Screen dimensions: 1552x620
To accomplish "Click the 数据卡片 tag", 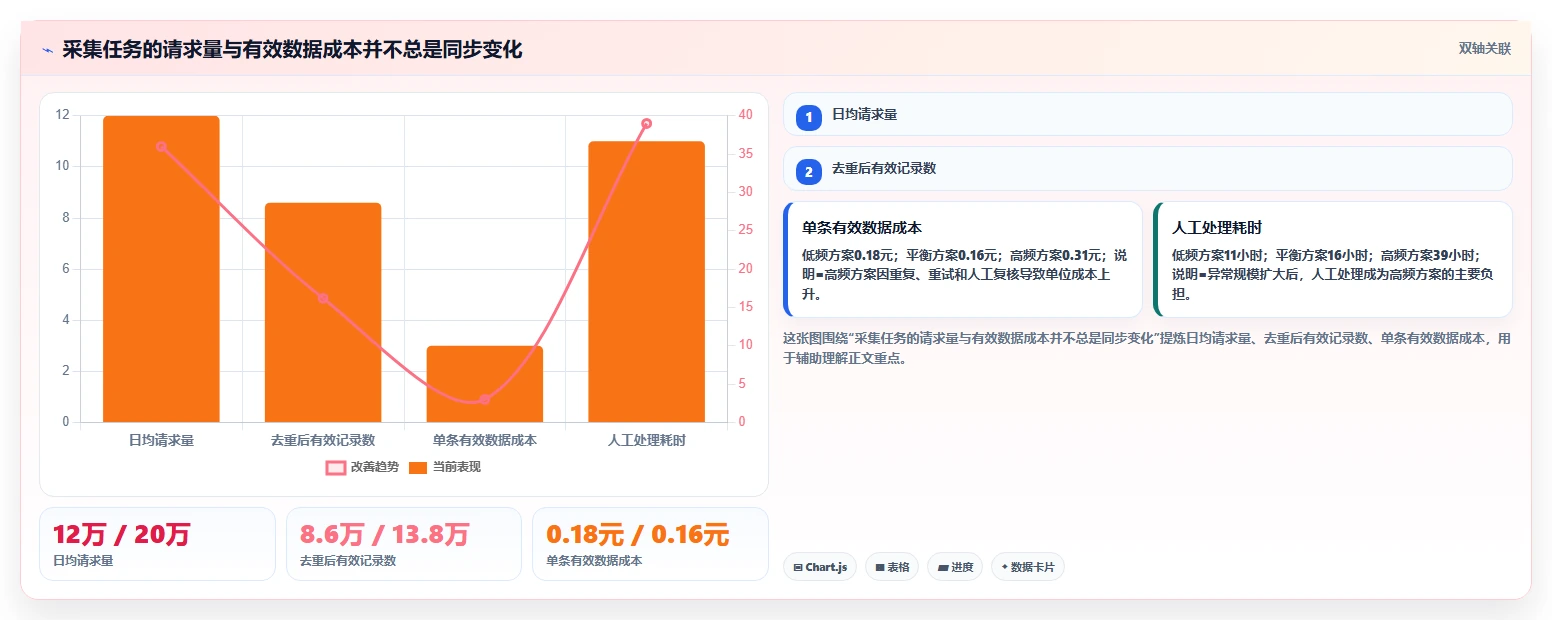I will point(1027,567).
